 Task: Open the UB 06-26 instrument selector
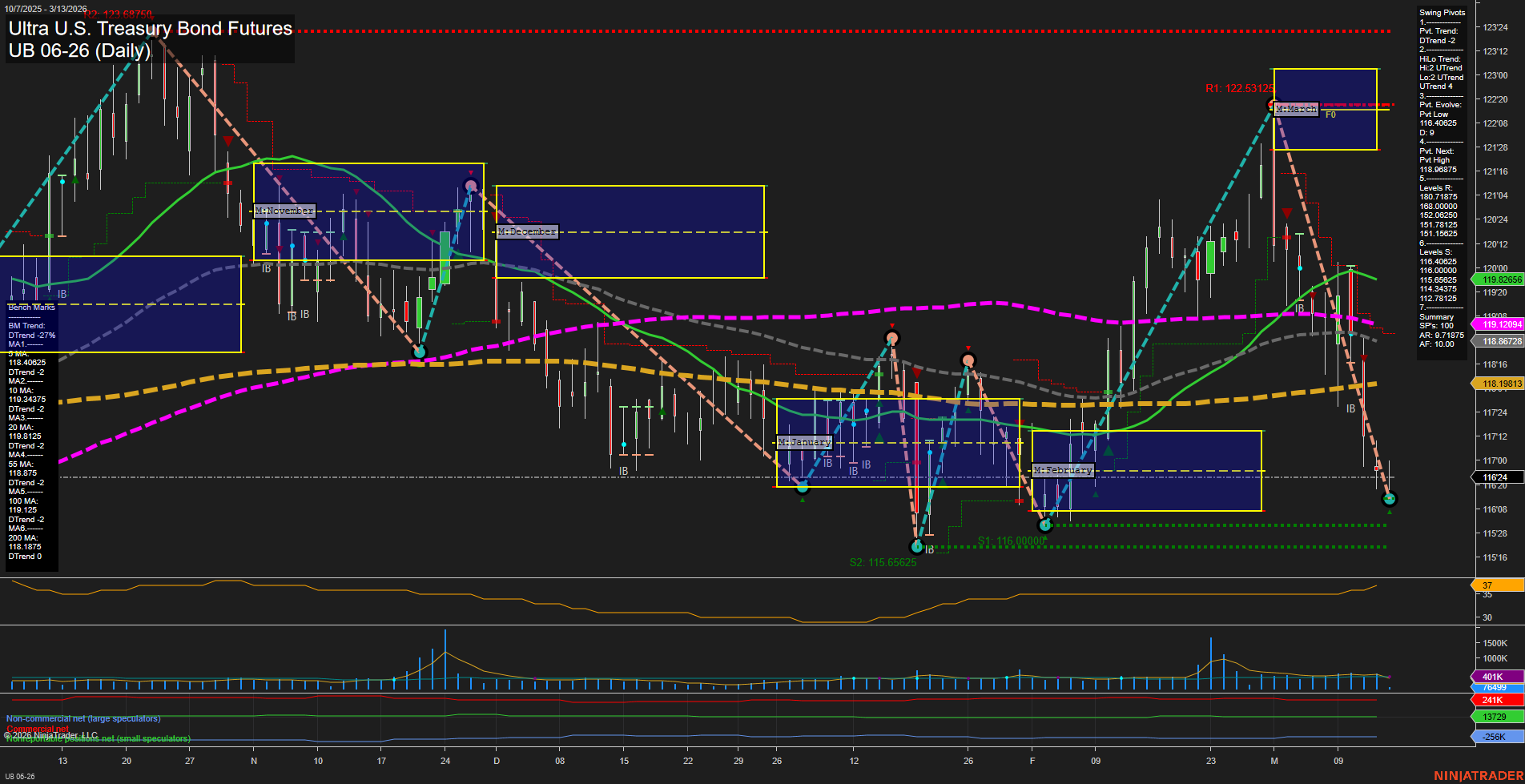click(x=21, y=778)
